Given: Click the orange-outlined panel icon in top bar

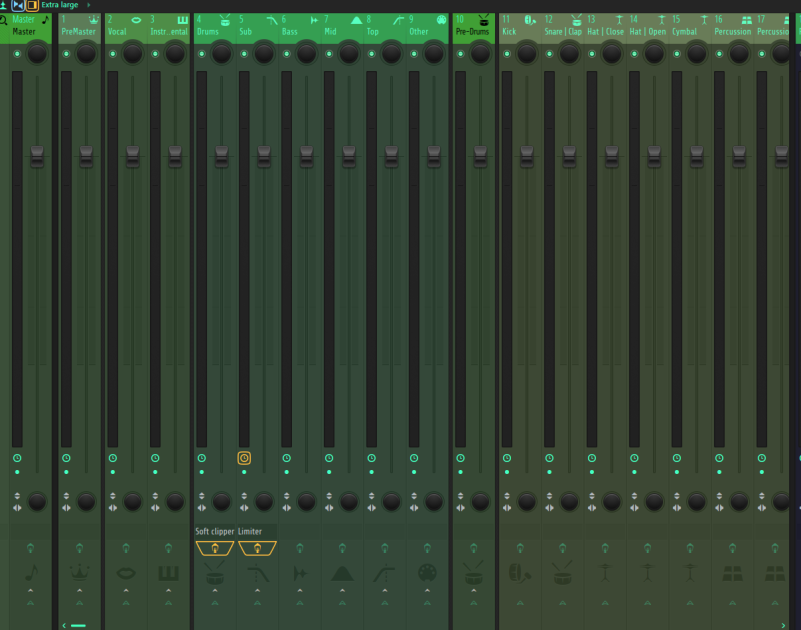Looking at the screenshot, I should coord(32,5).
